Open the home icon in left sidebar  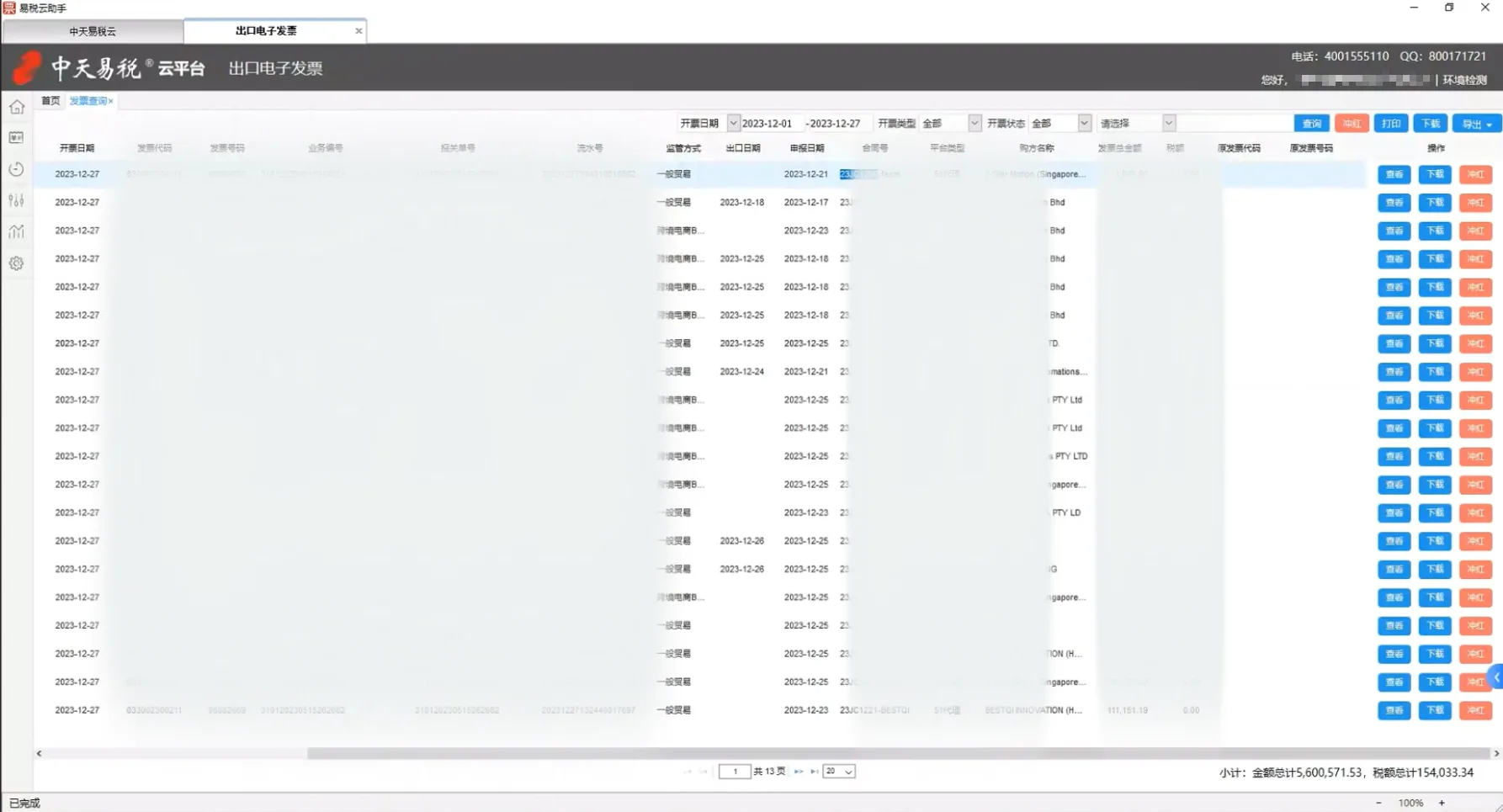click(17, 107)
